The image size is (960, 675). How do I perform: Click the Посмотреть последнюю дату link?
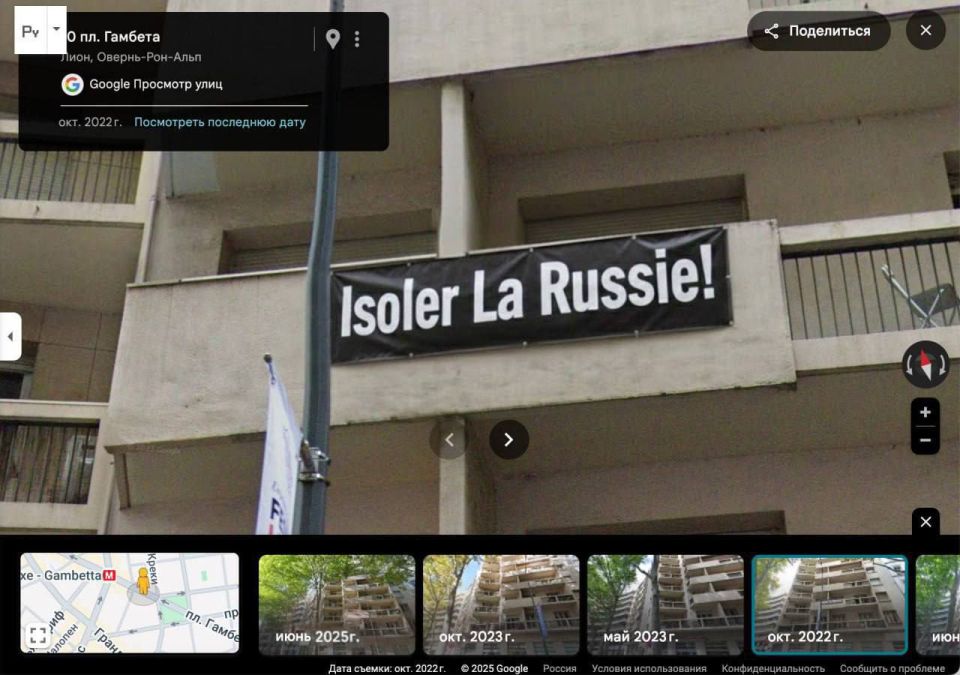click(220, 122)
